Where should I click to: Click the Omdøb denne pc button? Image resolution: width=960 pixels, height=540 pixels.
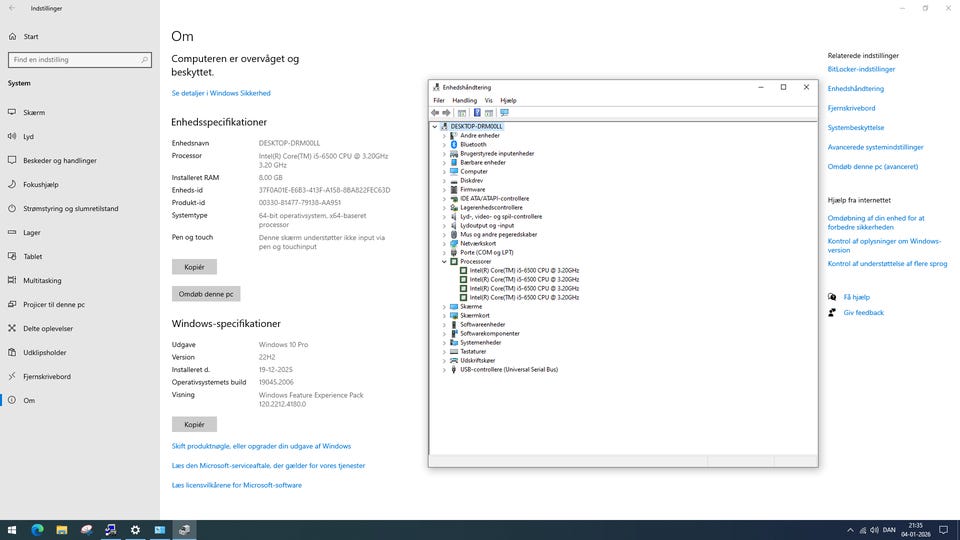[206, 294]
